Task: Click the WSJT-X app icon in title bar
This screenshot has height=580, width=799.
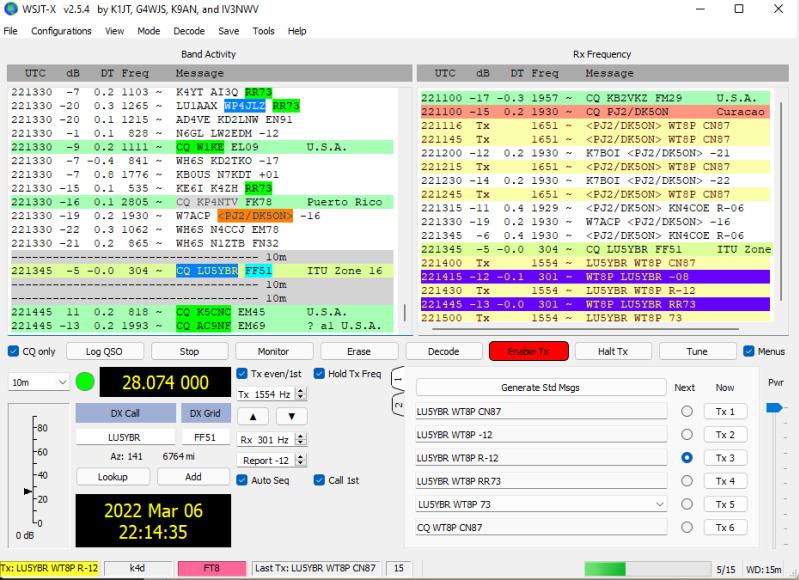Action: [x=10, y=9]
